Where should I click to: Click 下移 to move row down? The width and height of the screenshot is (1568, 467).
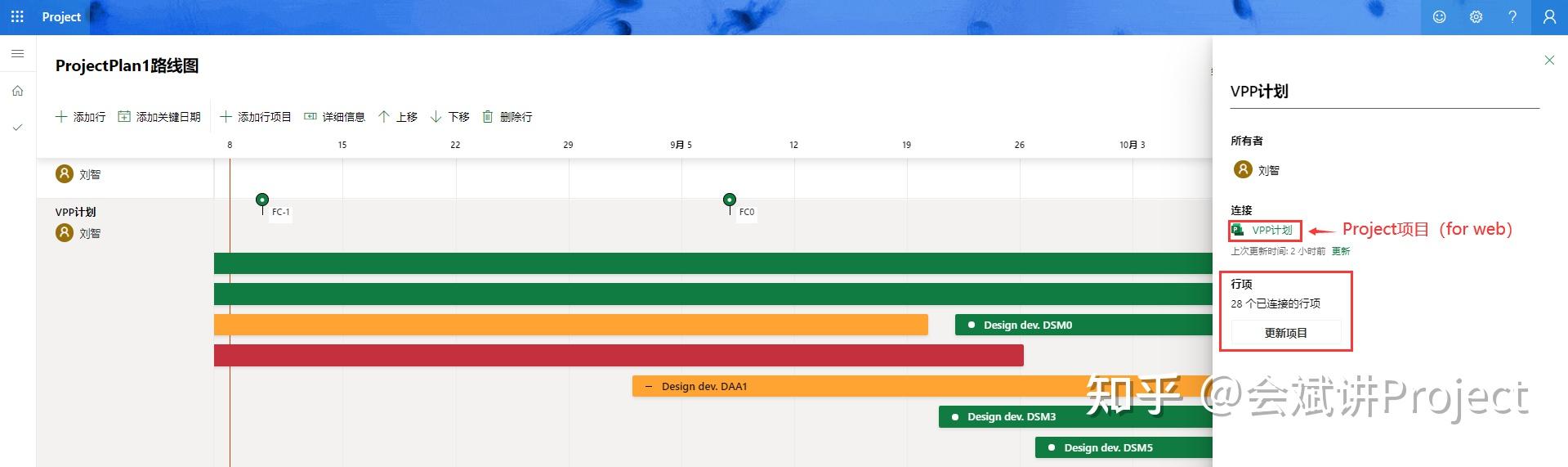pos(450,117)
